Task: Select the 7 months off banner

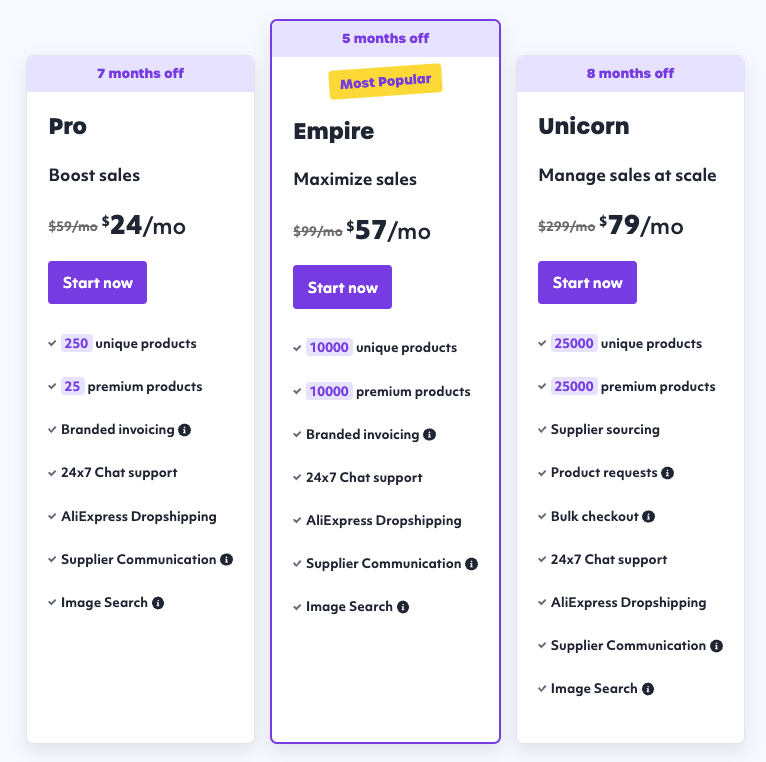Action: (141, 73)
